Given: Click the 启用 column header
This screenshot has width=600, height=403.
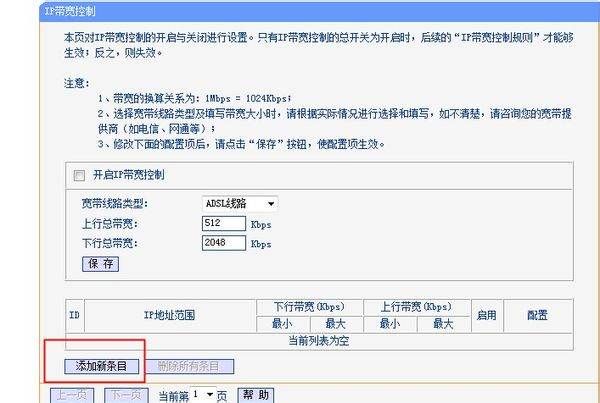Looking at the screenshot, I should point(487,316).
